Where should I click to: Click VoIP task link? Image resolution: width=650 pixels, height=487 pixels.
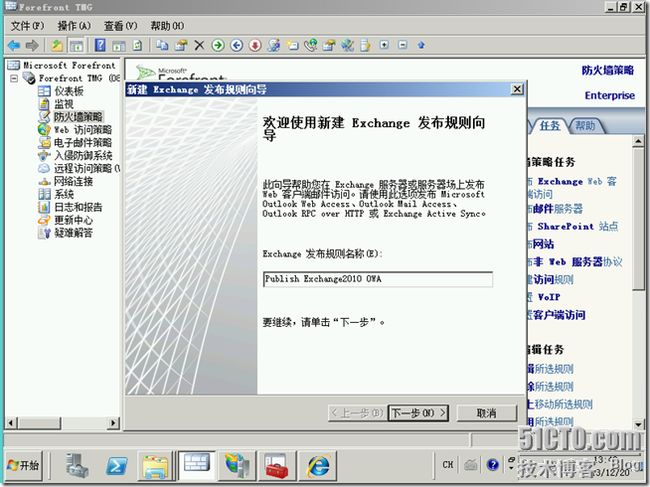pyautogui.click(x=544, y=297)
